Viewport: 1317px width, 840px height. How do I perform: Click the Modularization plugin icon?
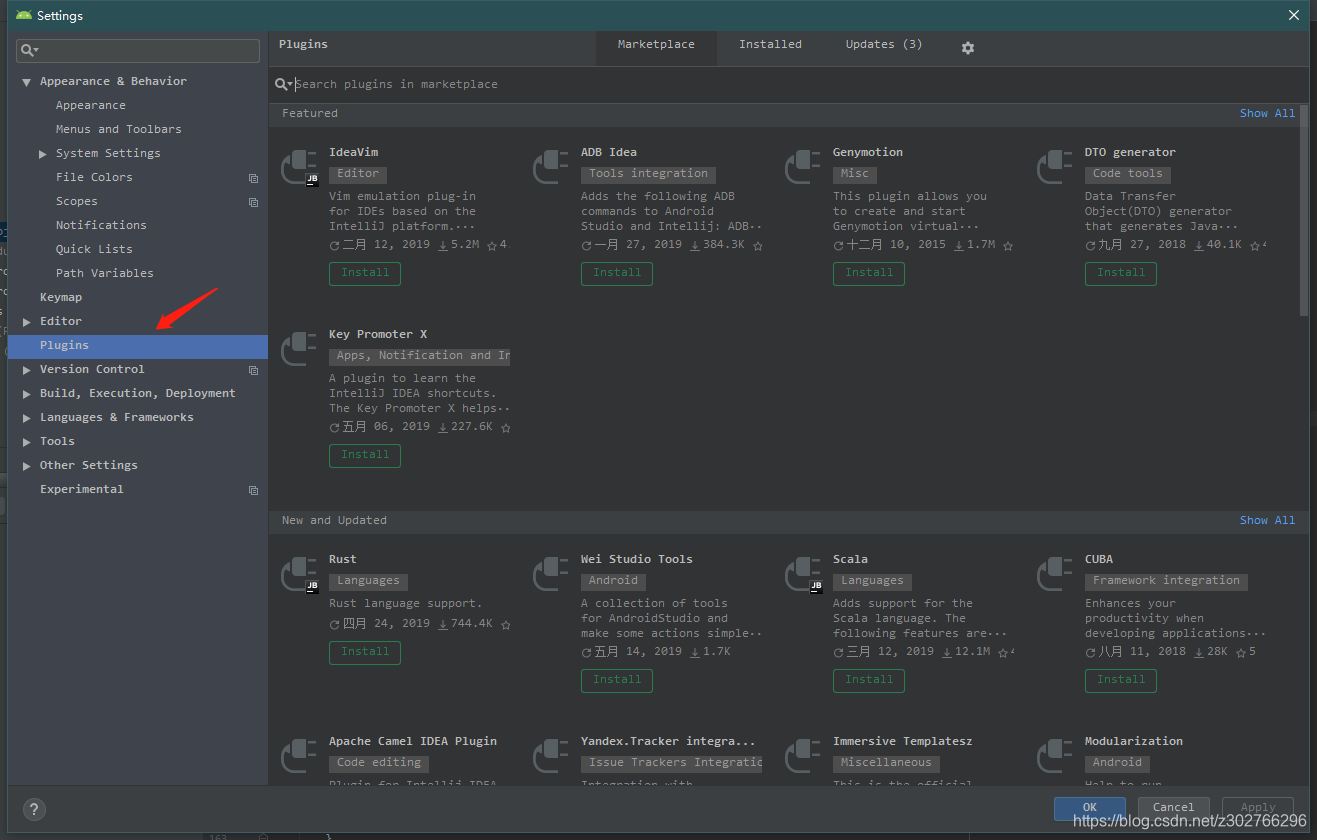1055,756
